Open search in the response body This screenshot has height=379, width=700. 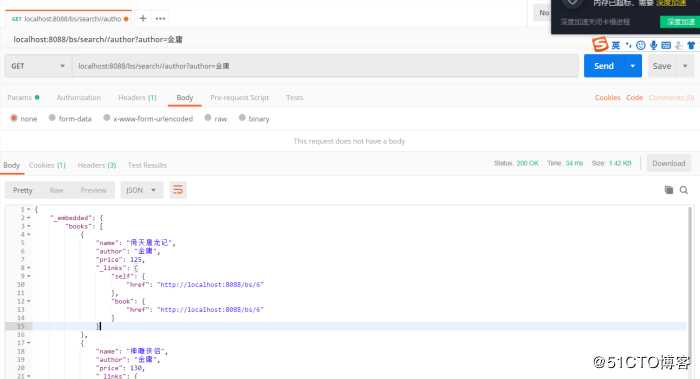coord(683,190)
